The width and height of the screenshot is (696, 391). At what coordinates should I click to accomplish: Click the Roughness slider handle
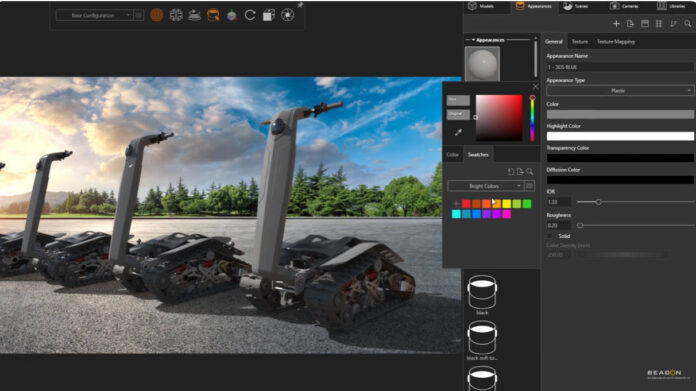(x=580, y=225)
